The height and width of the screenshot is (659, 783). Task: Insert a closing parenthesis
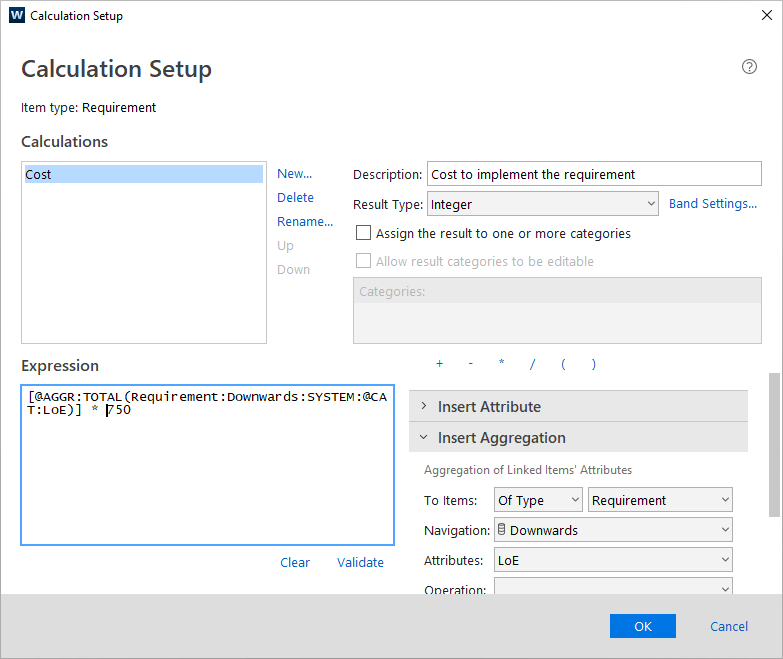pyautogui.click(x=594, y=364)
